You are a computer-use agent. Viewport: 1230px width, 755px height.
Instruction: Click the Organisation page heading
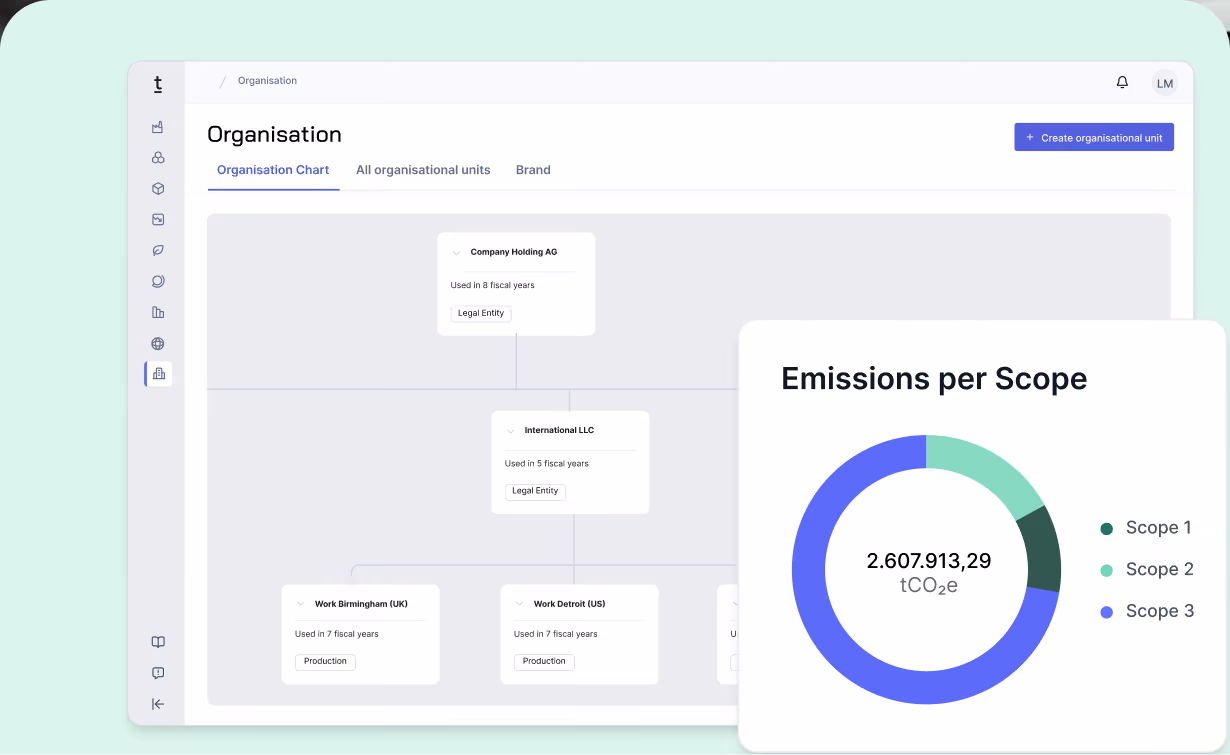click(274, 135)
